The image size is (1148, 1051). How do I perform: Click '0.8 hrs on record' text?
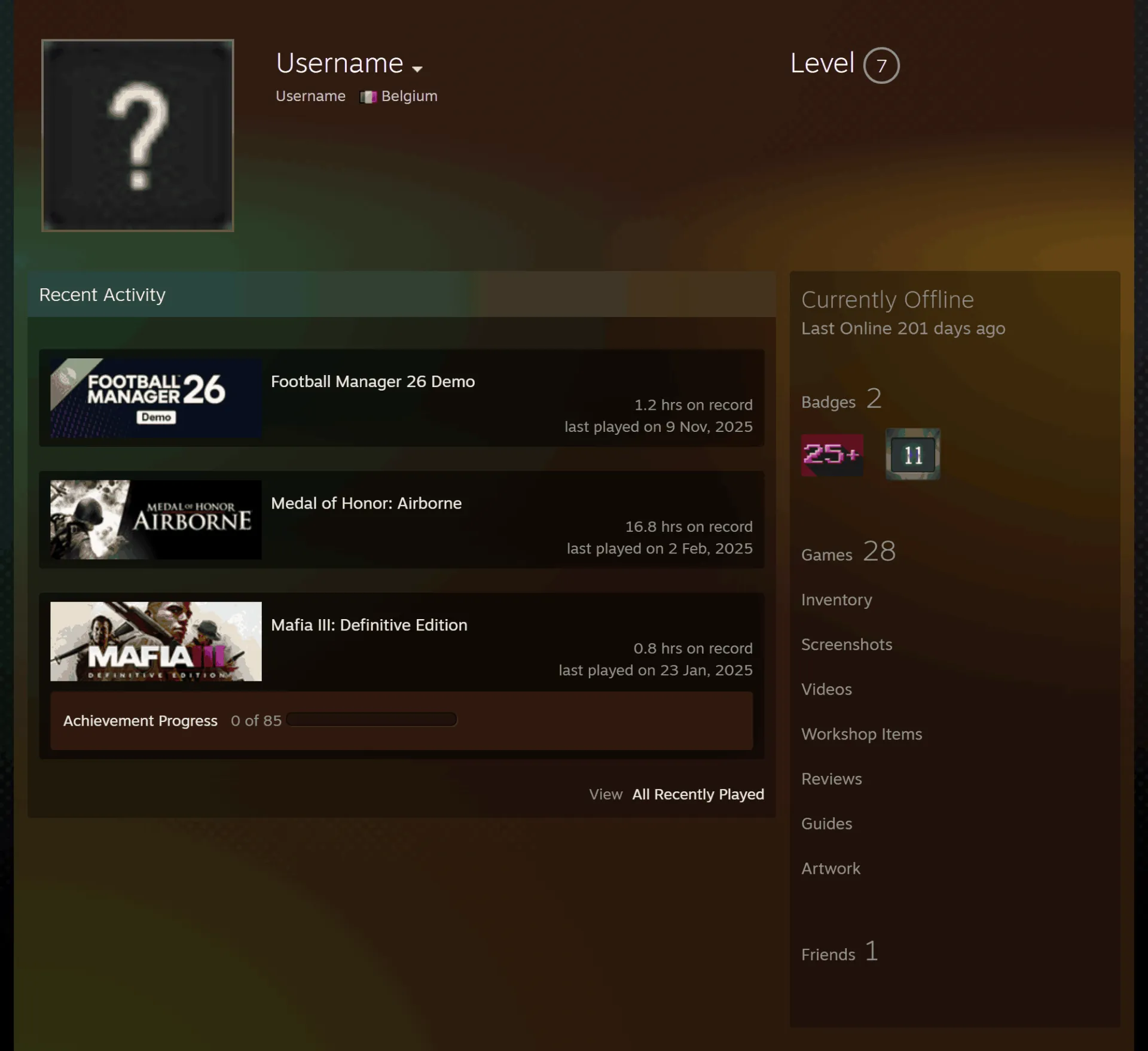pyautogui.click(x=693, y=648)
